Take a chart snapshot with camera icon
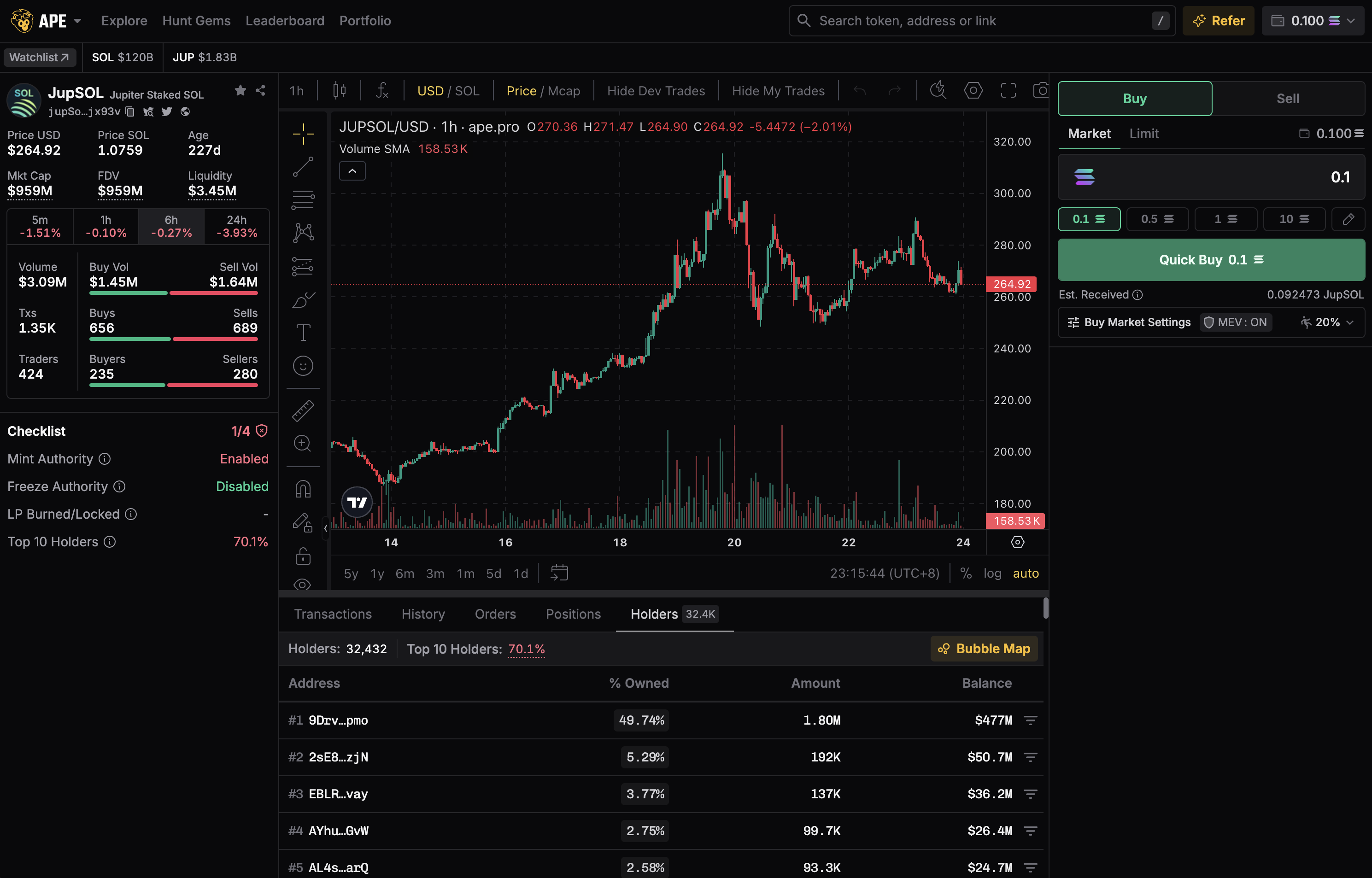 [x=1041, y=90]
